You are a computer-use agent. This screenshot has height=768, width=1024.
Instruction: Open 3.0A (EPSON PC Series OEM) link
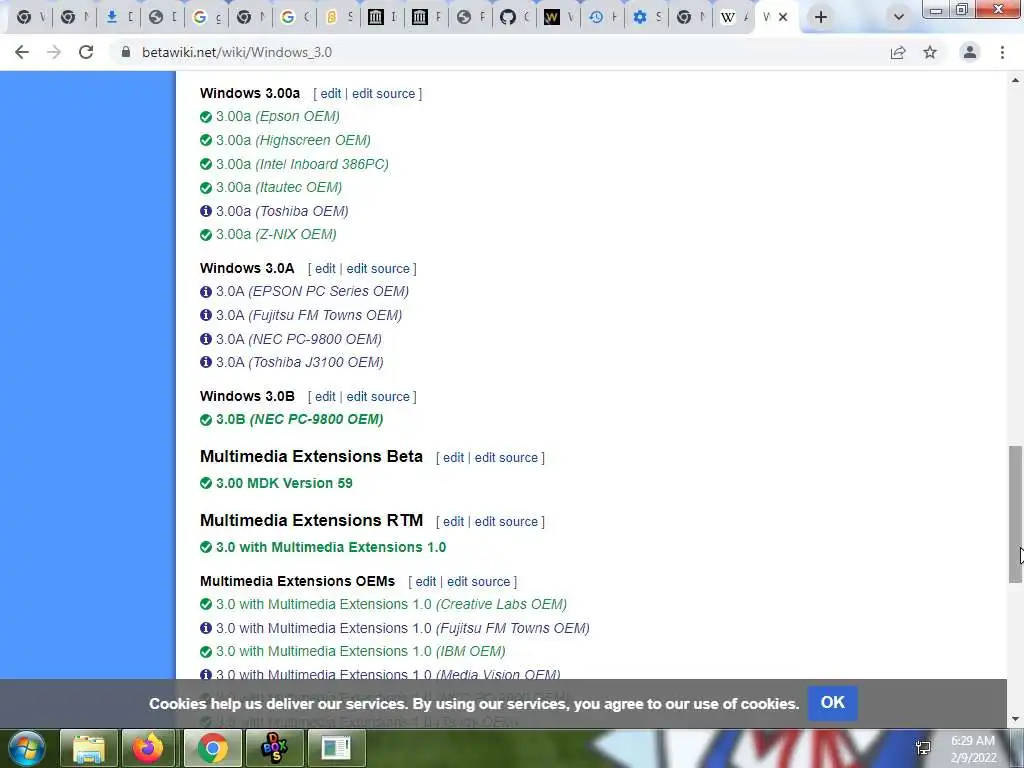coord(312,291)
